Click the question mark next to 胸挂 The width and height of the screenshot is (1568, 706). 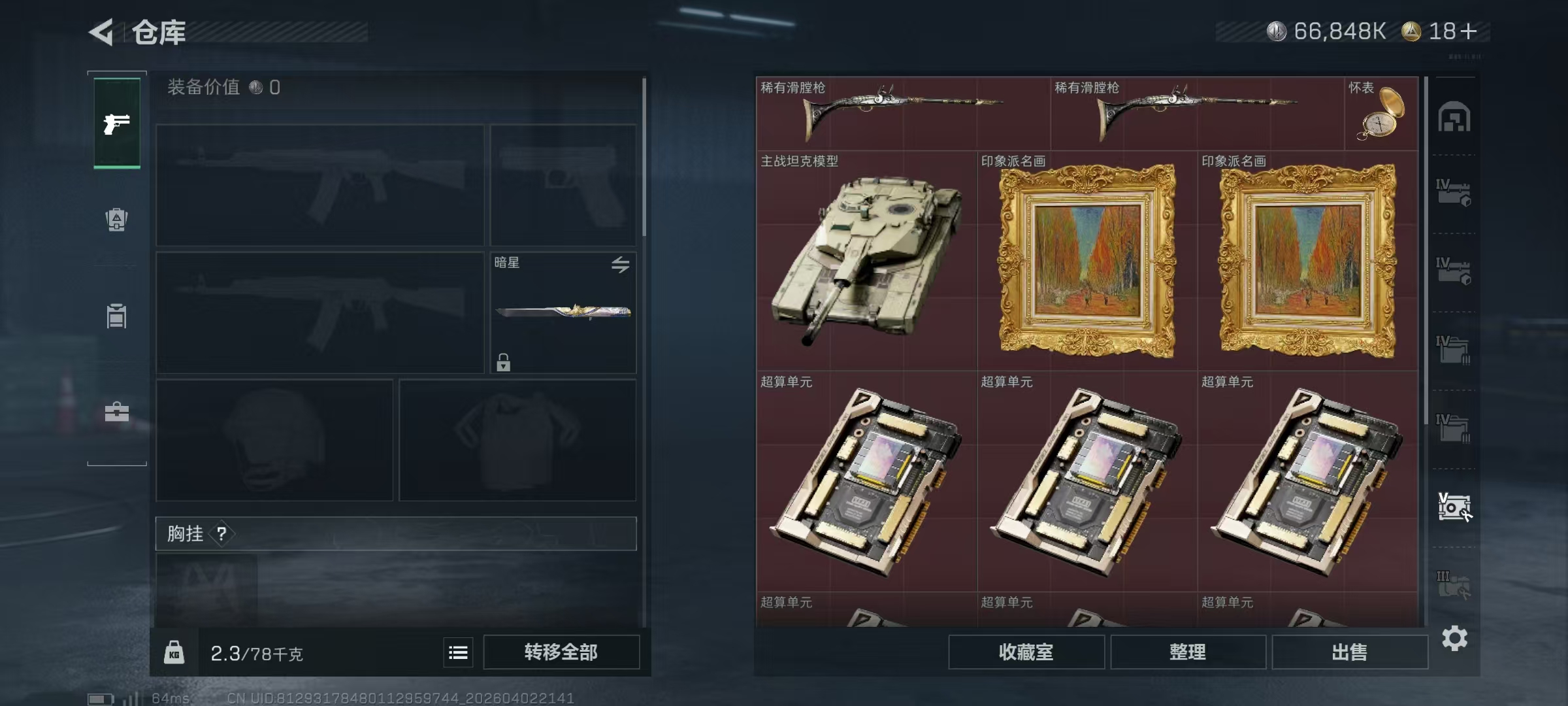[x=222, y=534]
